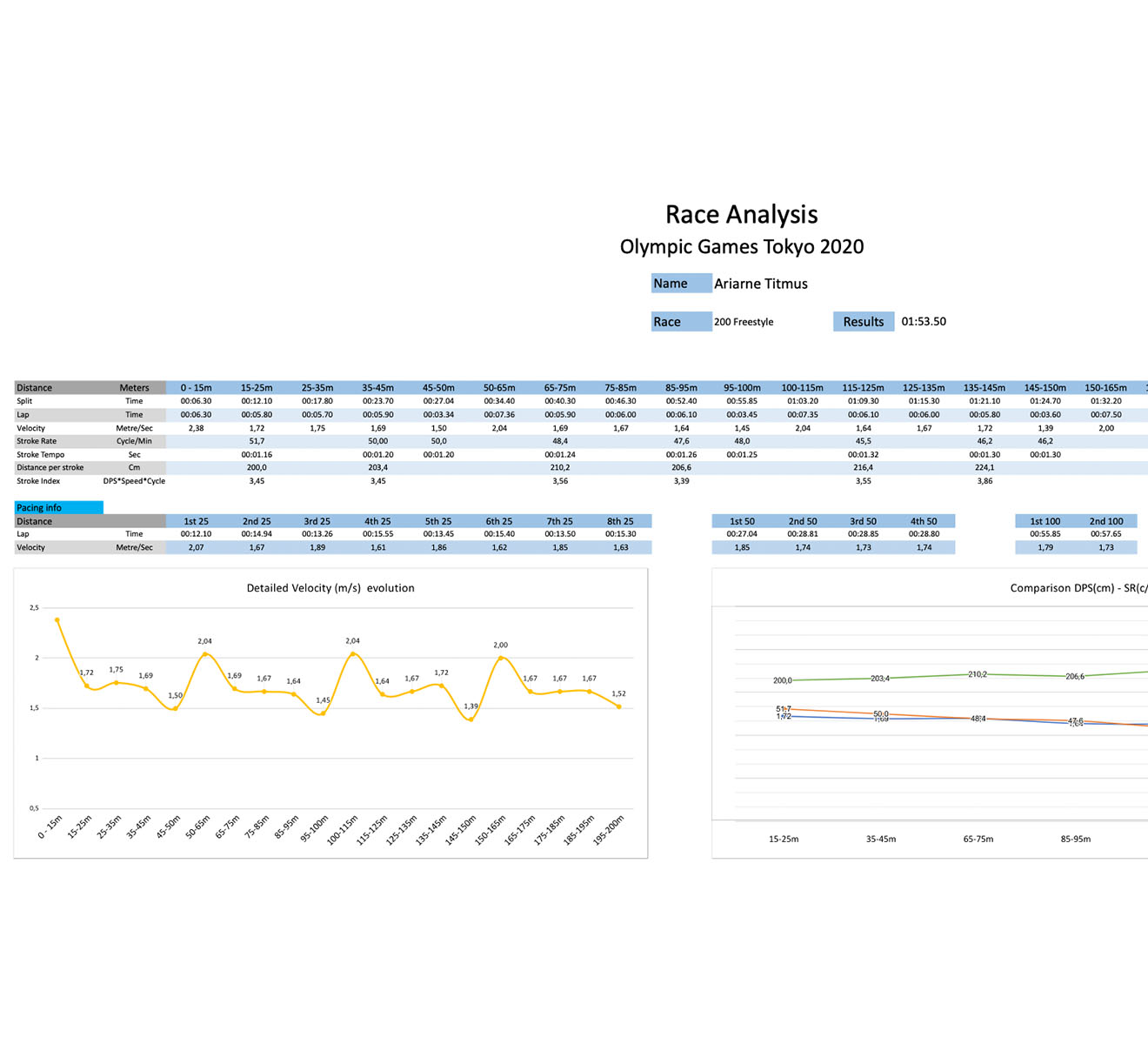Click the 1,39 data label on velocity chart
1148x1044 pixels.
pos(471,706)
